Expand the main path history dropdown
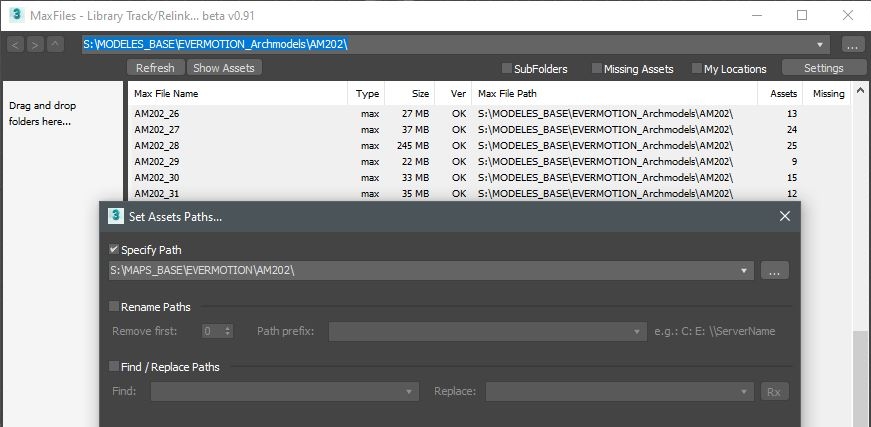Image resolution: width=871 pixels, height=427 pixels. [821, 45]
